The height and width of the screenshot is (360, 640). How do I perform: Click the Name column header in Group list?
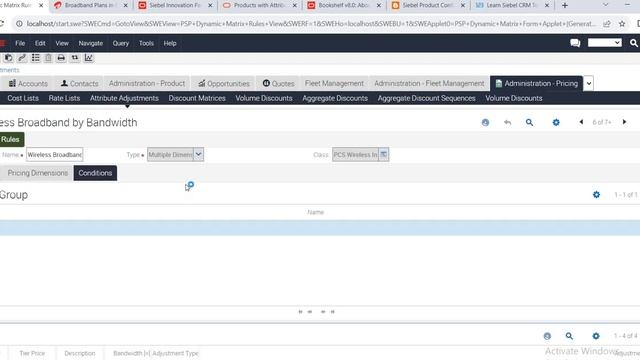click(x=315, y=212)
